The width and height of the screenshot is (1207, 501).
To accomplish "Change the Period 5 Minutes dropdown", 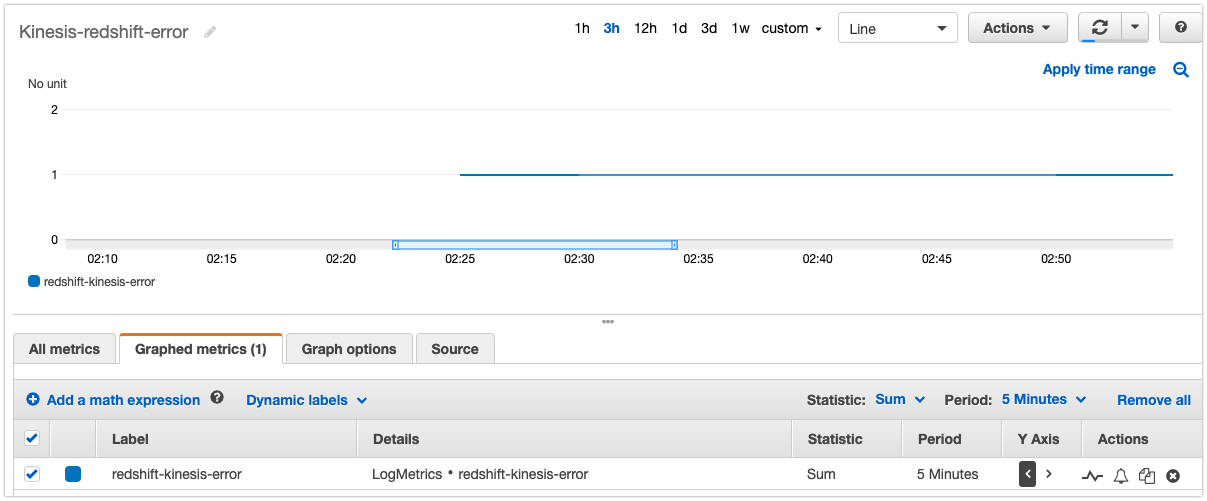I will coord(1044,399).
